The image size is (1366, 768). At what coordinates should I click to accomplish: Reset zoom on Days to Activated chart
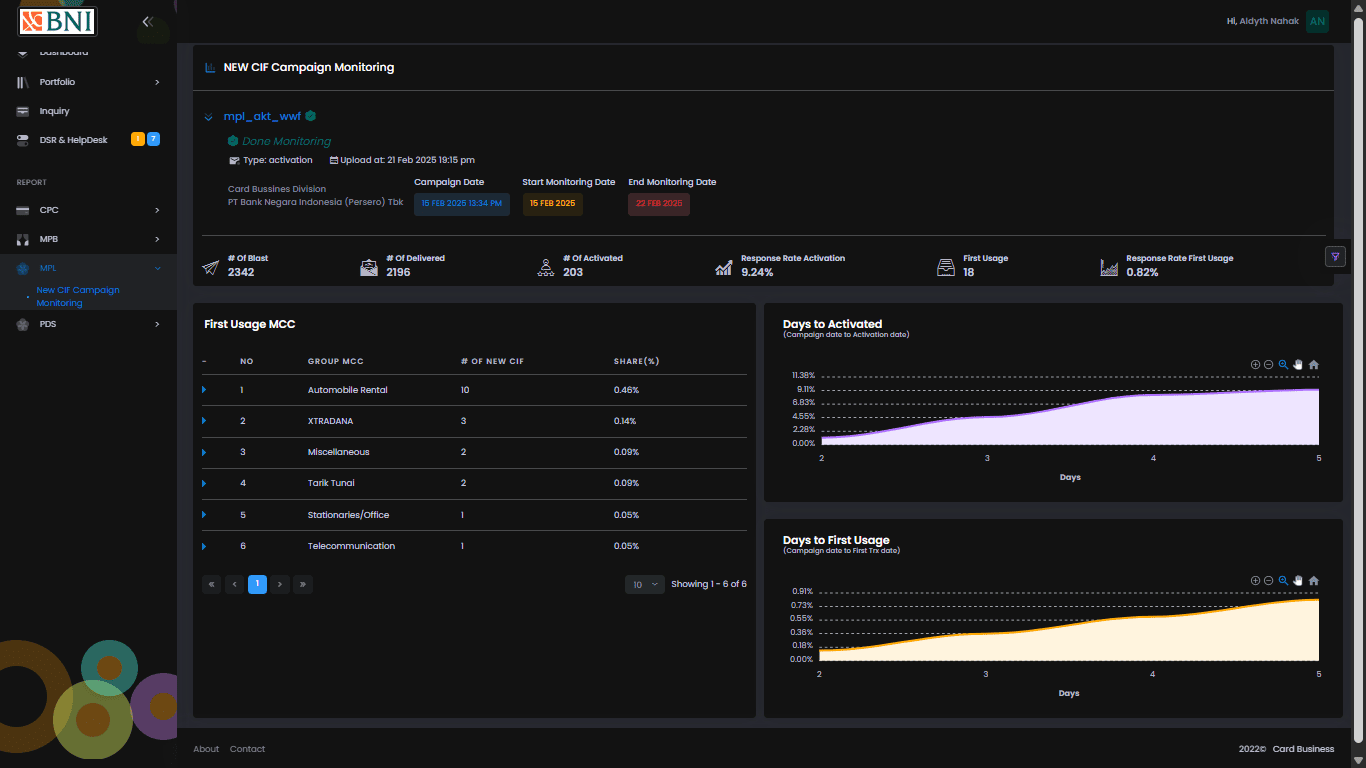pyautogui.click(x=1313, y=365)
